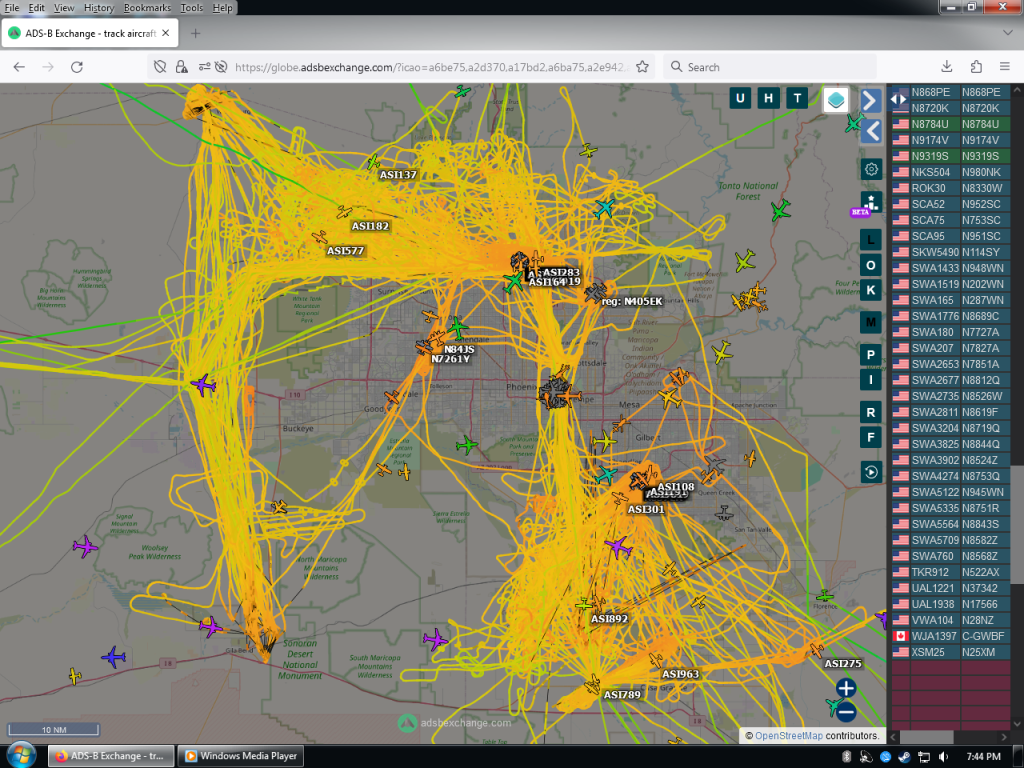The image size is (1024, 768).
Task: Expand sidebar with right chevron
Action: coord(871,101)
